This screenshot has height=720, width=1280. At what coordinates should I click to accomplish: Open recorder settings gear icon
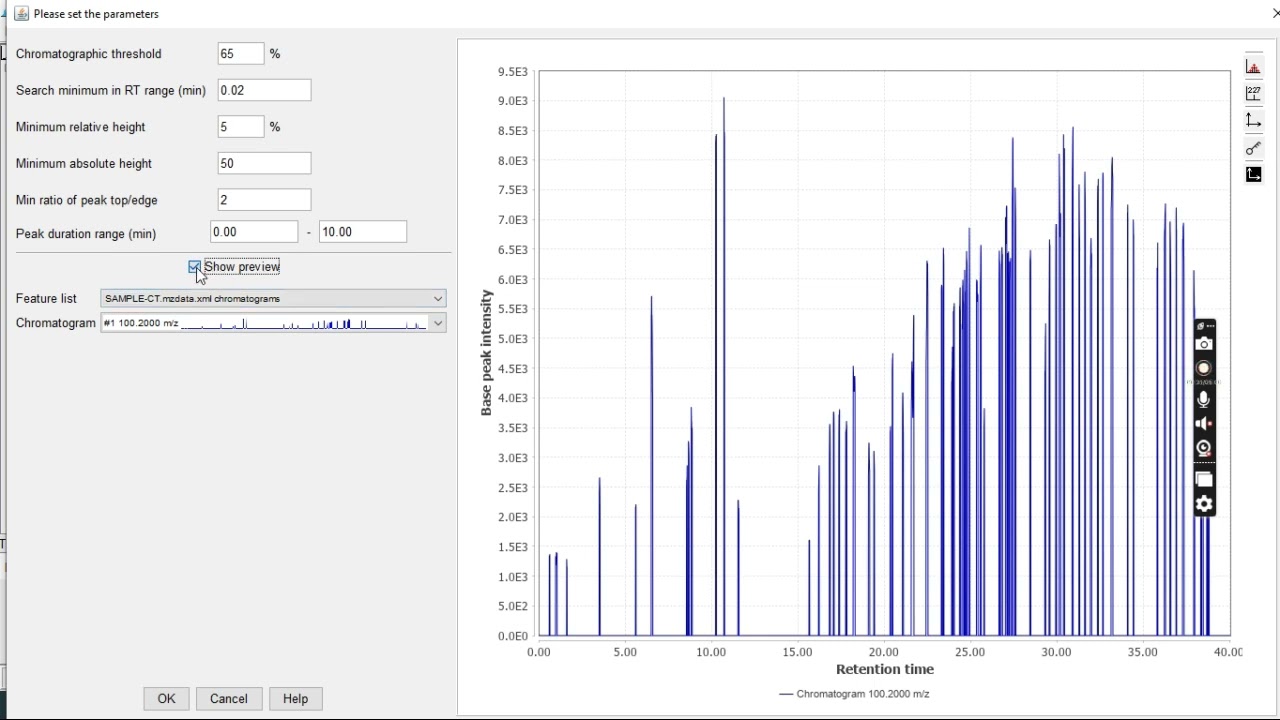click(1204, 504)
